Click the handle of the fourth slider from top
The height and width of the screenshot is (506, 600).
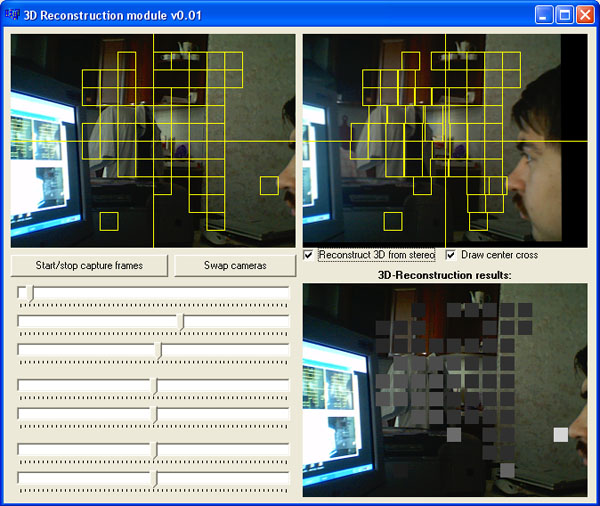pyautogui.click(x=154, y=385)
